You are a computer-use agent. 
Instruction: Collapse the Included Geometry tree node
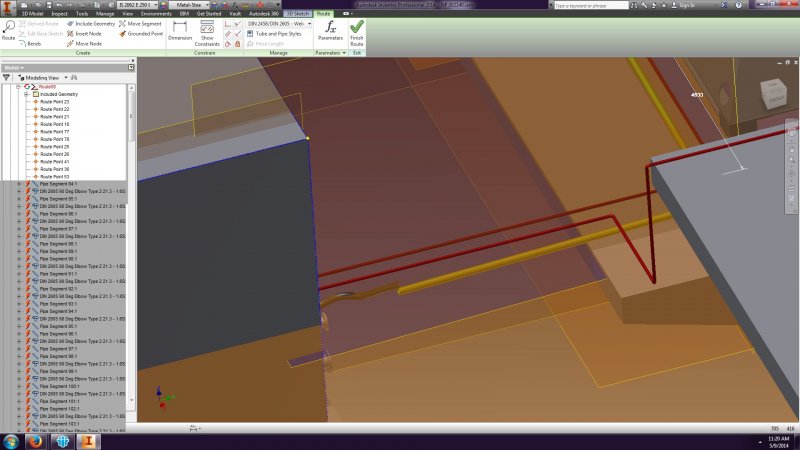(x=26, y=94)
